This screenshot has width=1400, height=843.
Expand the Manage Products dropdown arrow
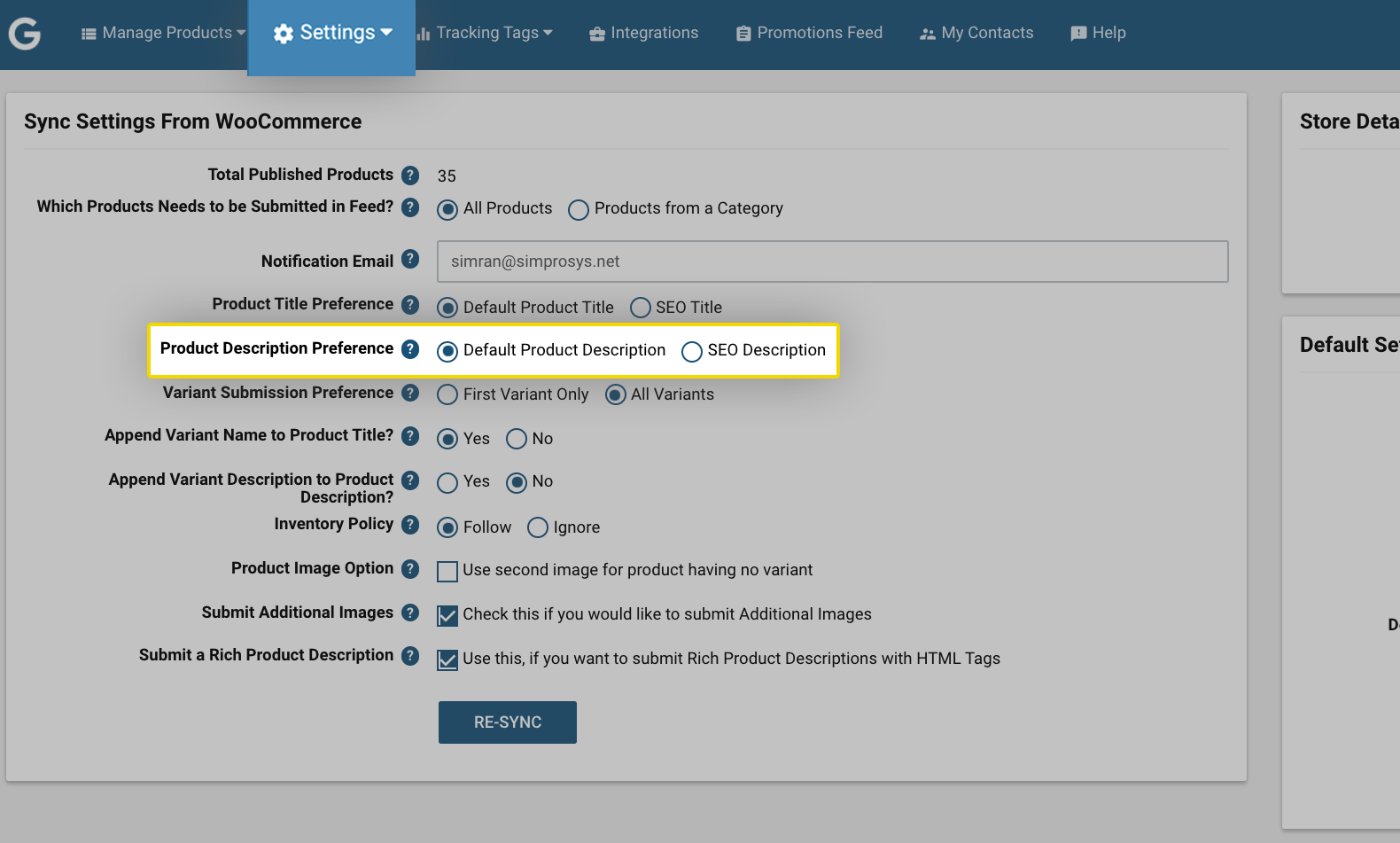(x=241, y=33)
